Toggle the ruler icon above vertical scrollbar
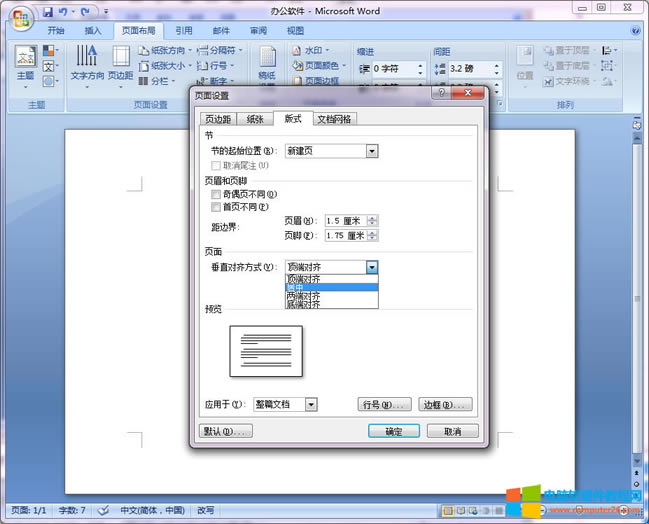 click(x=637, y=124)
